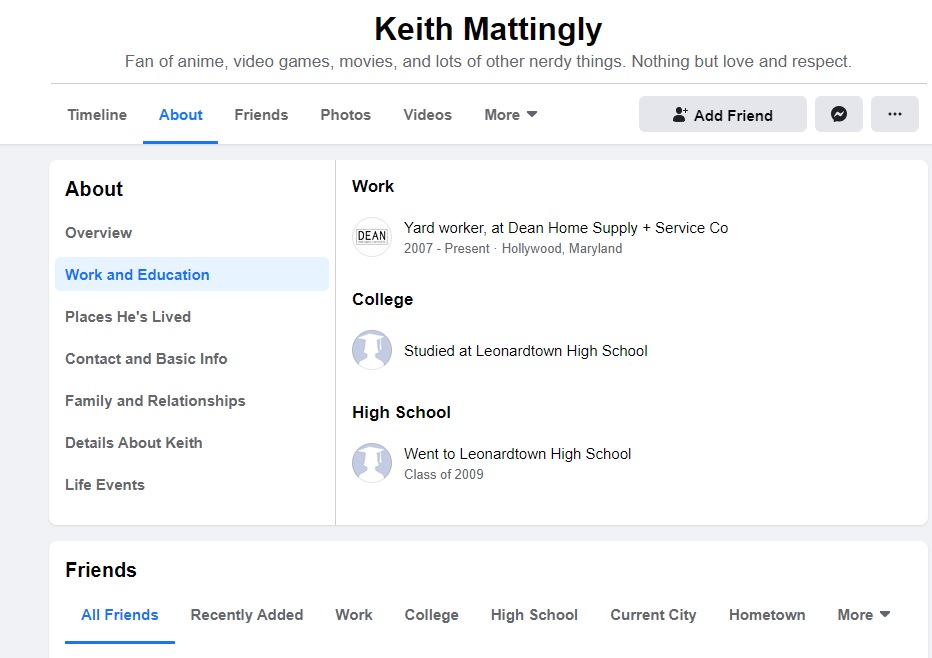The width and height of the screenshot is (932, 658).
Task: Click the '2007 - Present' date text
Action: (x=446, y=248)
